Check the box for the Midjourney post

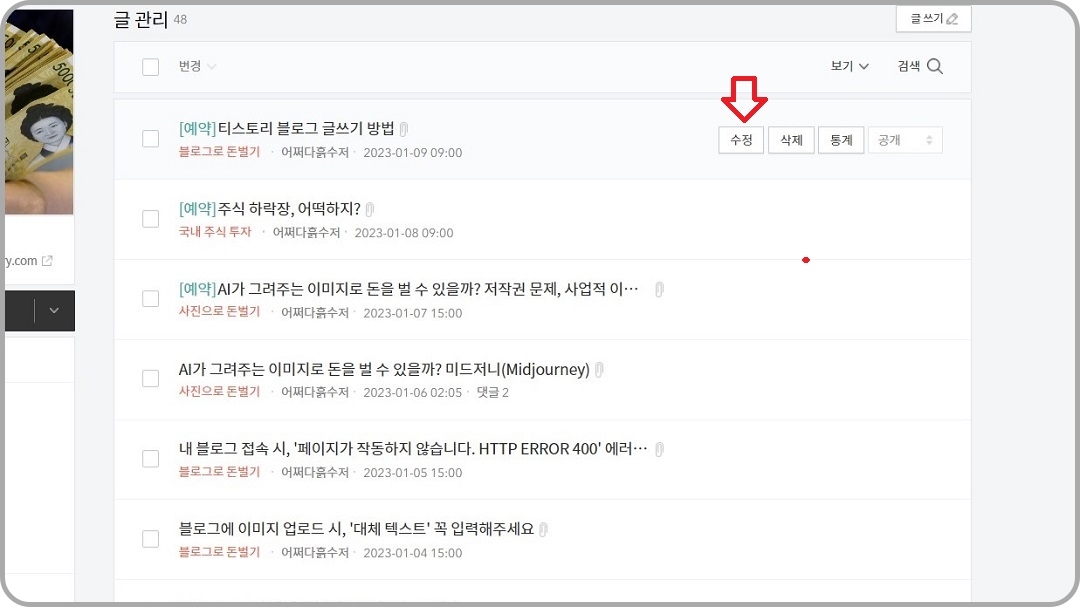coord(150,378)
